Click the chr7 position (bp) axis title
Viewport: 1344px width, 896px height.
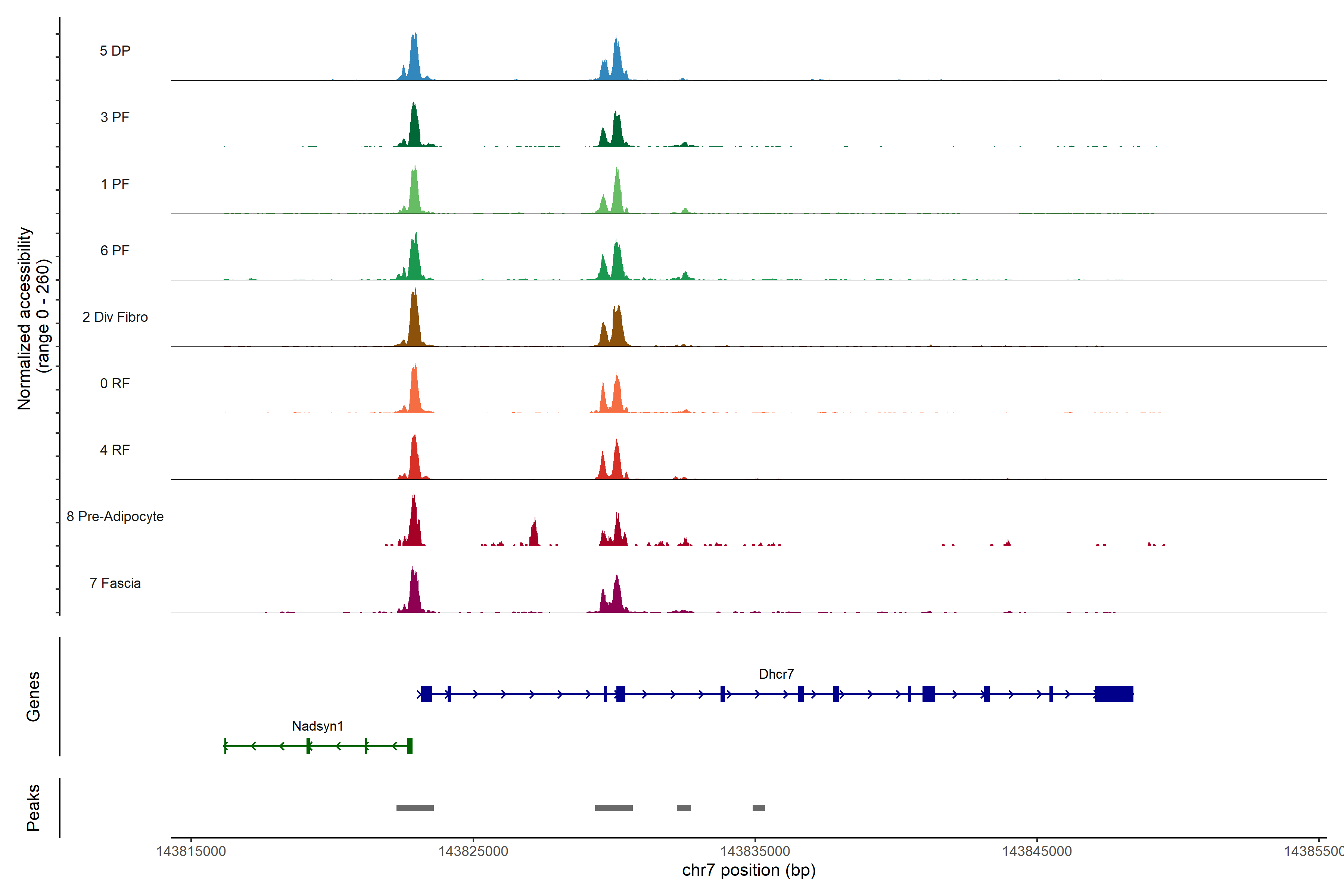click(x=749, y=871)
